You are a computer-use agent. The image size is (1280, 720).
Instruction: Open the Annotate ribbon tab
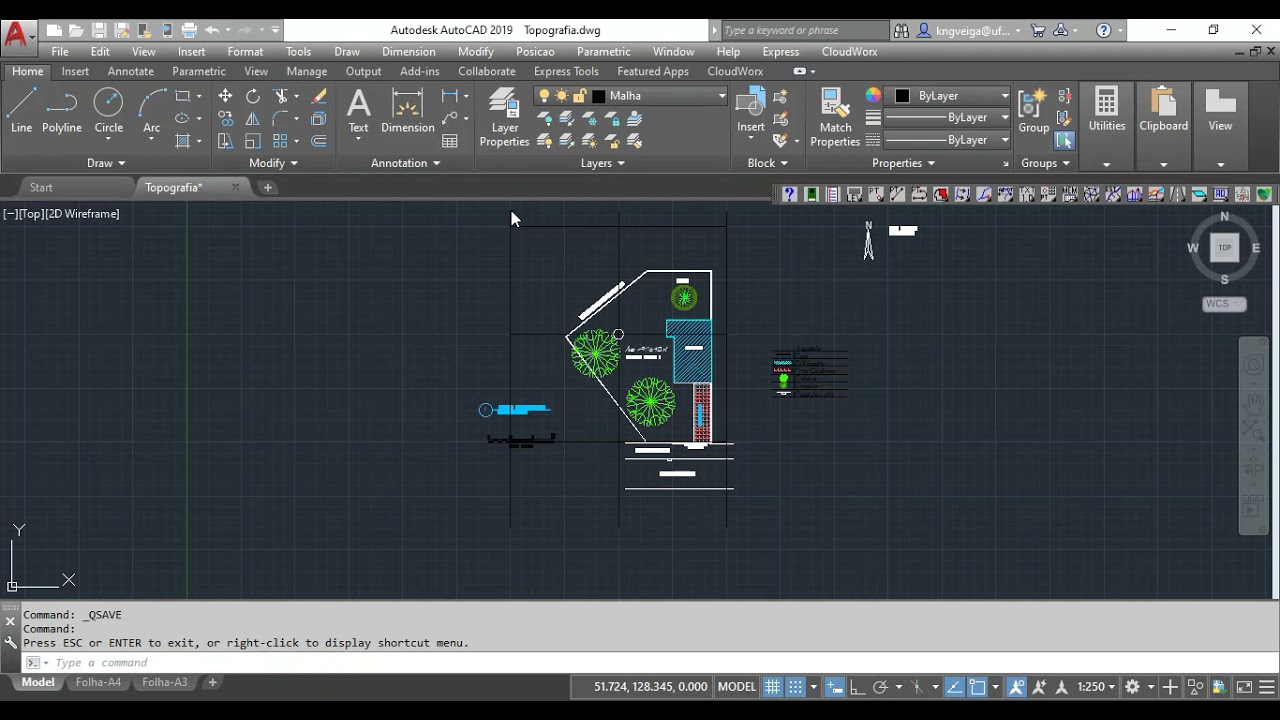tap(130, 71)
